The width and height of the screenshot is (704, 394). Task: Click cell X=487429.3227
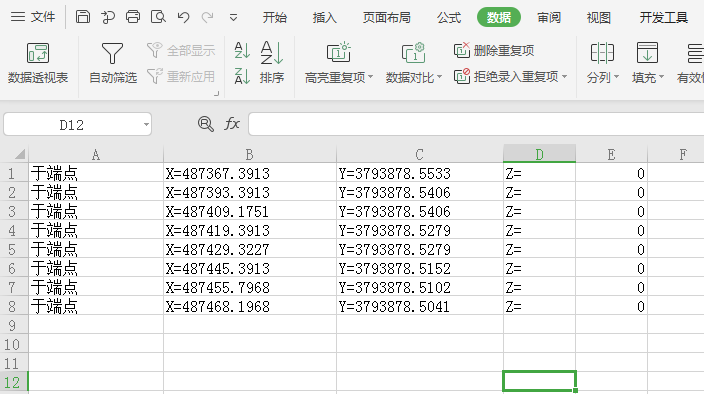coord(250,249)
